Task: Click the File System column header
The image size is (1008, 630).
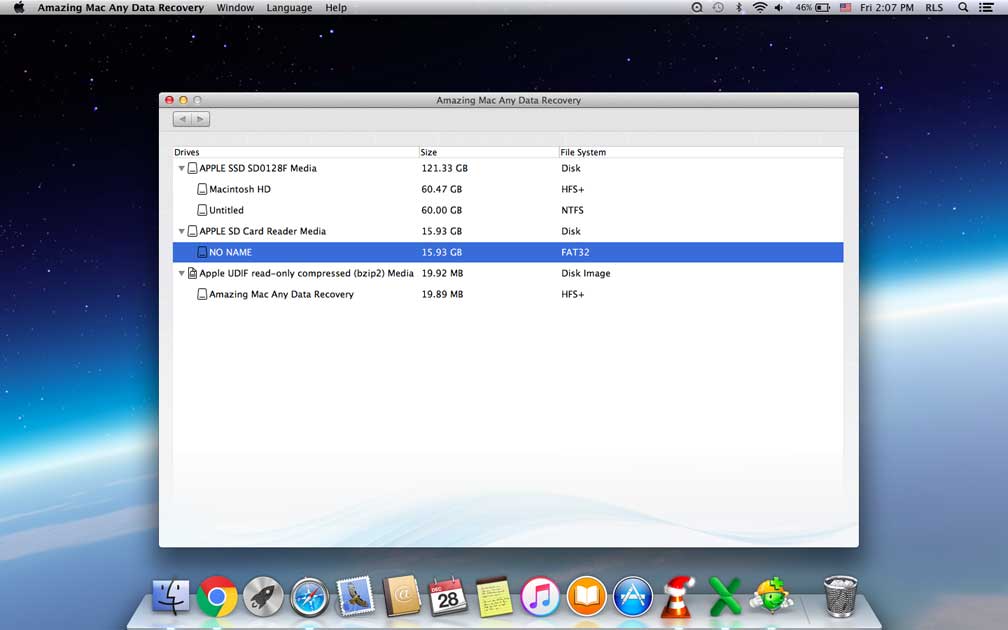Action: 583,152
